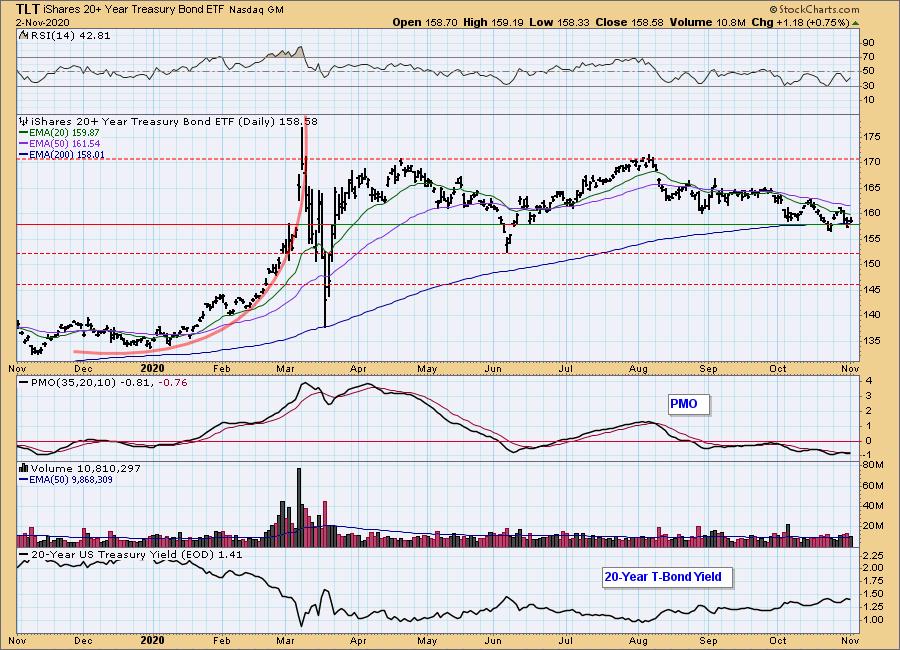This screenshot has height=650, width=900.
Task: Click the Low 158.33 value
Action: tap(559, 22)
